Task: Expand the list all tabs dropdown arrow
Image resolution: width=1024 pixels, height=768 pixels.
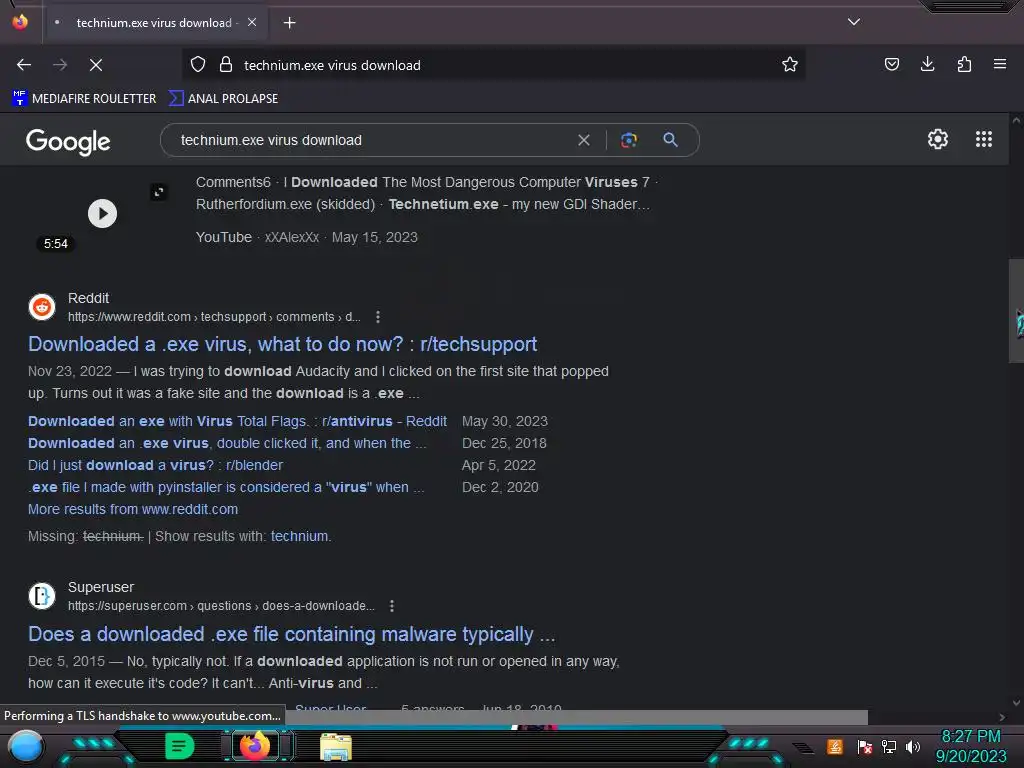Action: click(854, 22)
